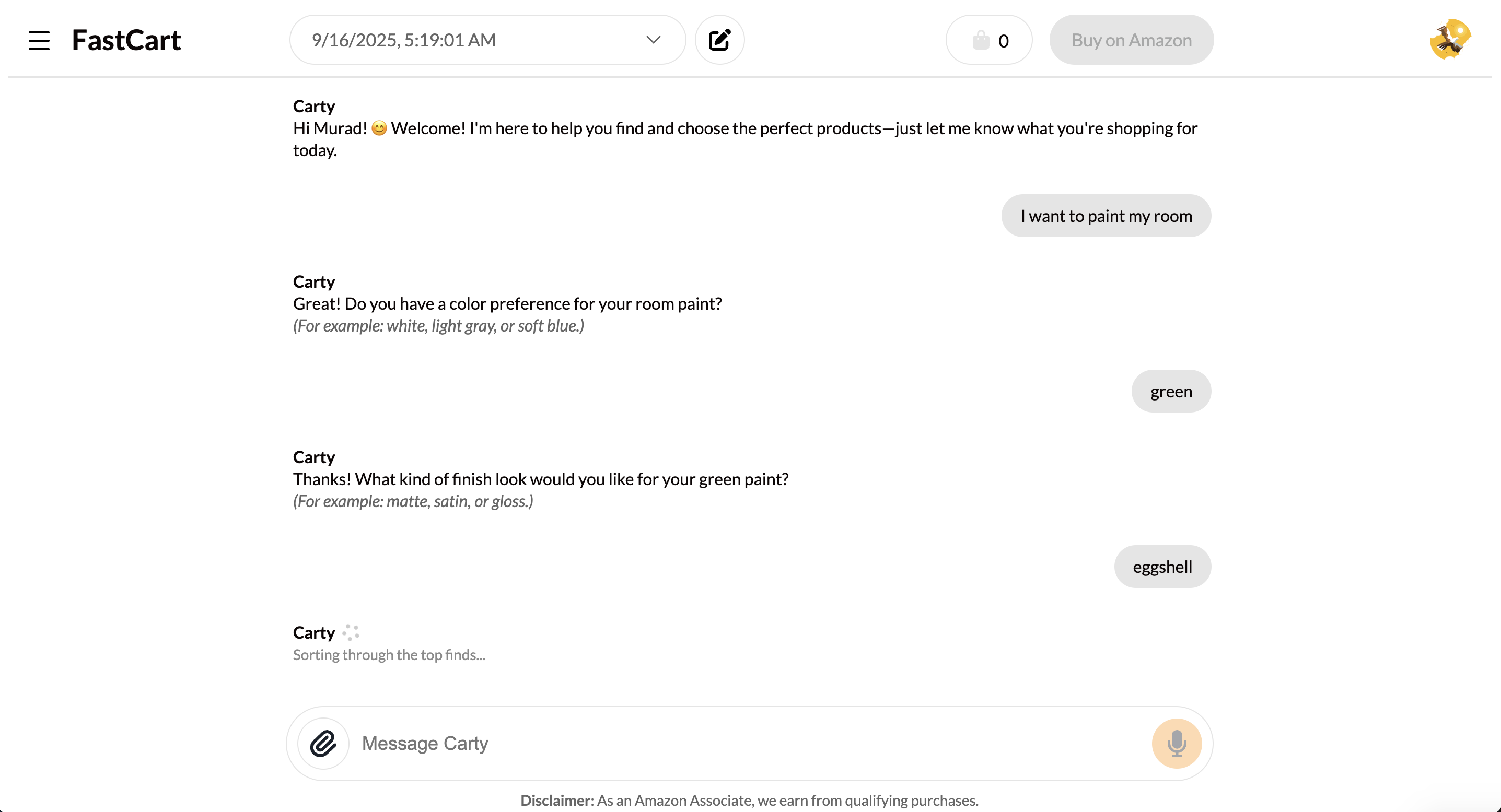Click the Carty loading spinner icon

point(351,632)
